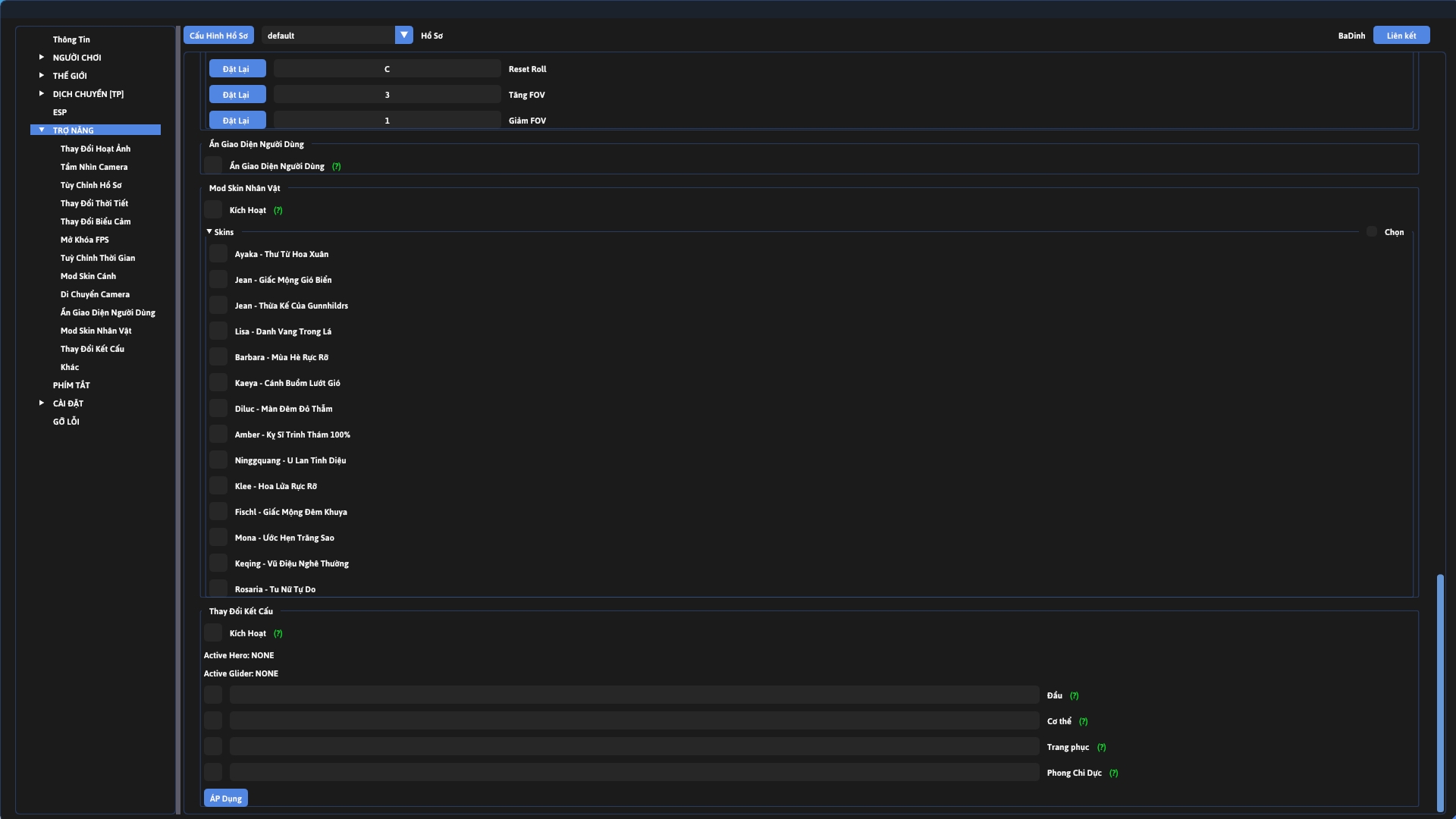Tick the Ayaka - Thư Từ Hoa Xuân skin
Viewport: 1456px width, 819px height.
(x=218, y=254)
